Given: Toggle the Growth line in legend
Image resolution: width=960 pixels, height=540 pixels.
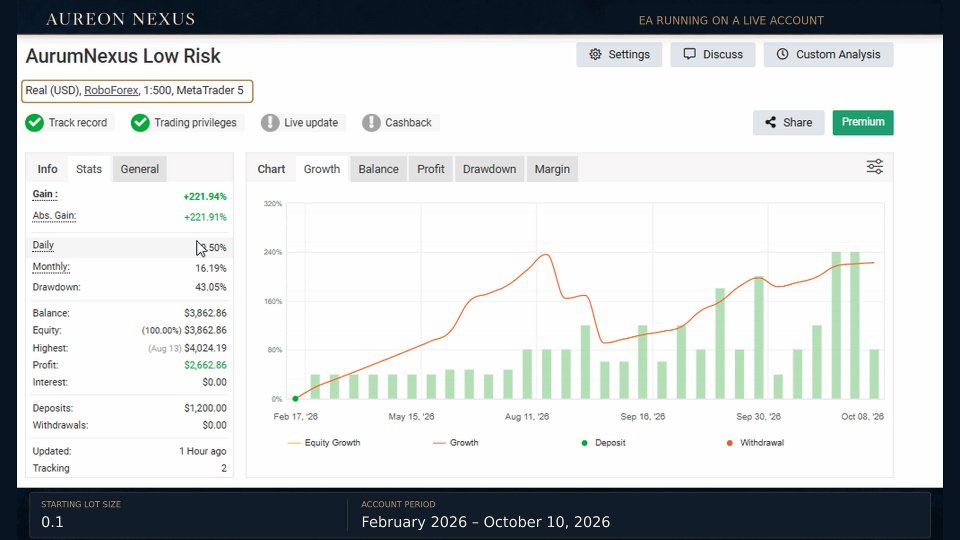Looking at the screenshot, I should [456, 443].
